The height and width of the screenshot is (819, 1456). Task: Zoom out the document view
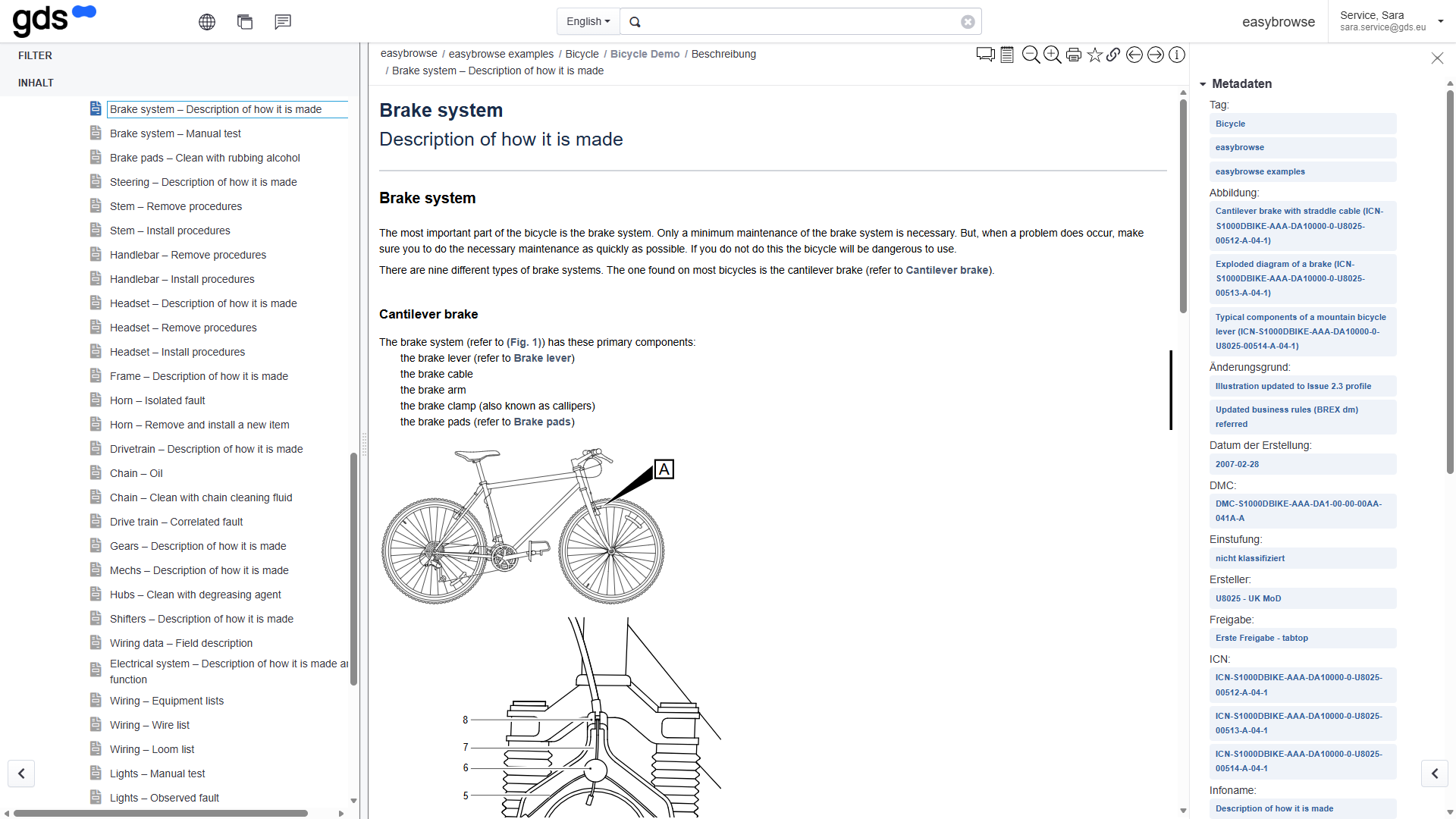(x=1031, y=55)
